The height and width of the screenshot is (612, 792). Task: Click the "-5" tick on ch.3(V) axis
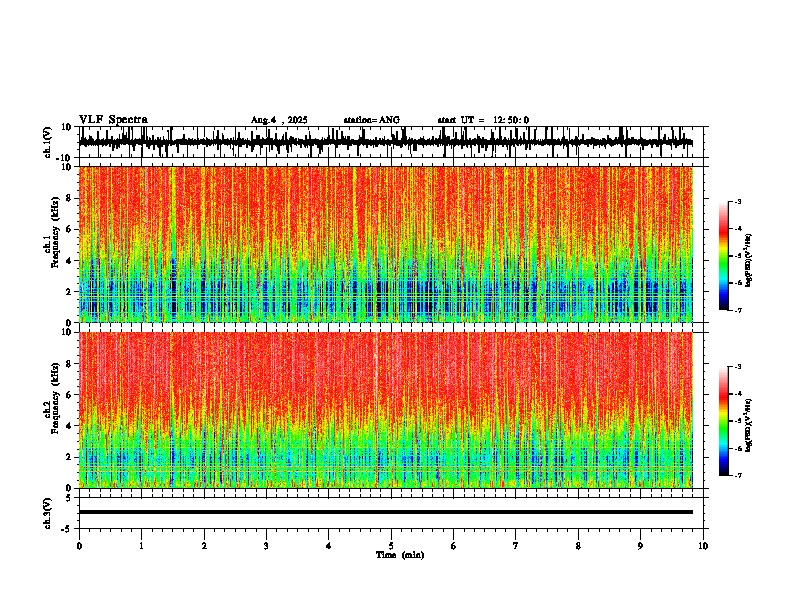(x=67, y=529)
